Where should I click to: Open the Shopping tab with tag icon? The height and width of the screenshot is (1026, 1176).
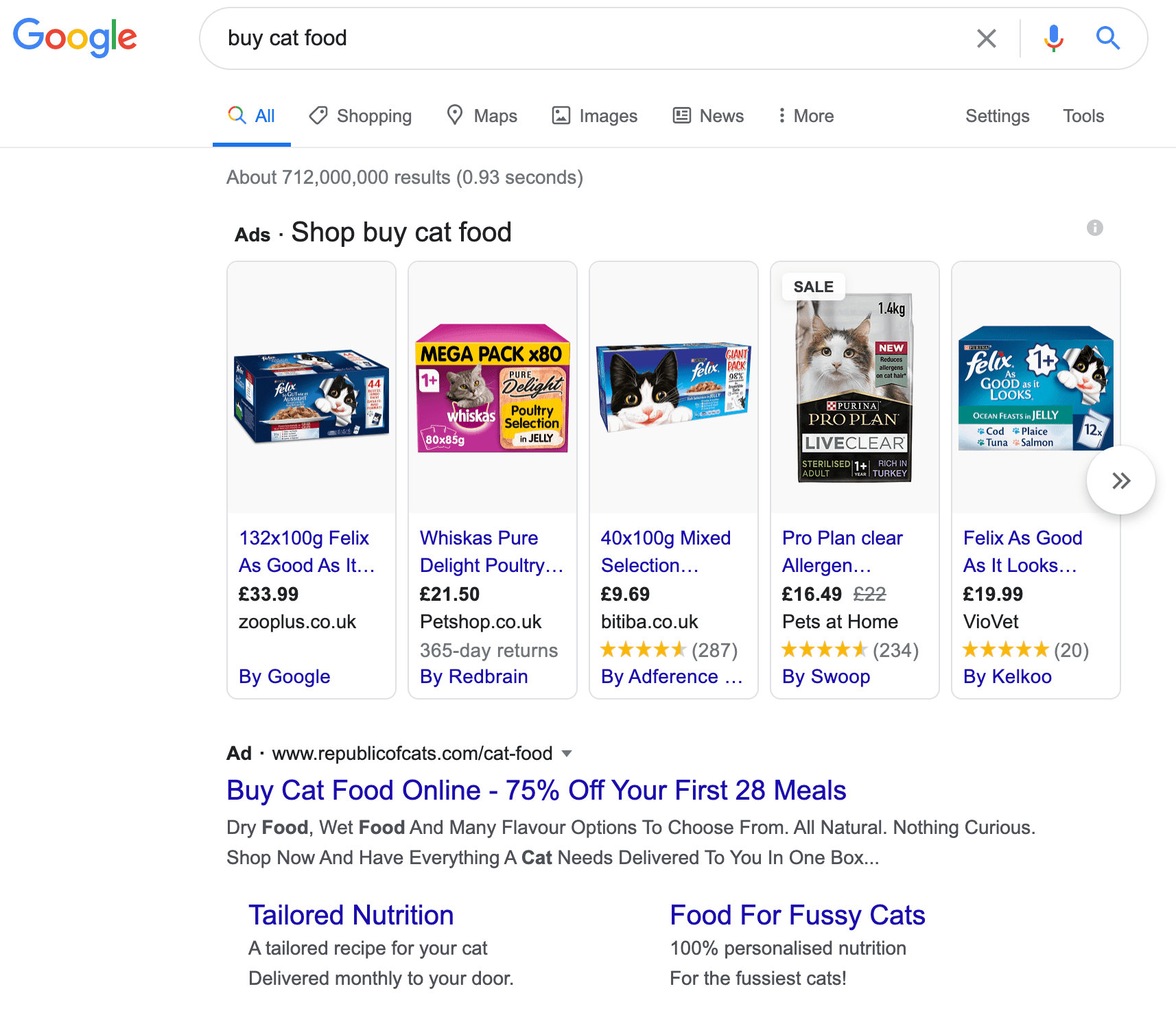[361, 116]
